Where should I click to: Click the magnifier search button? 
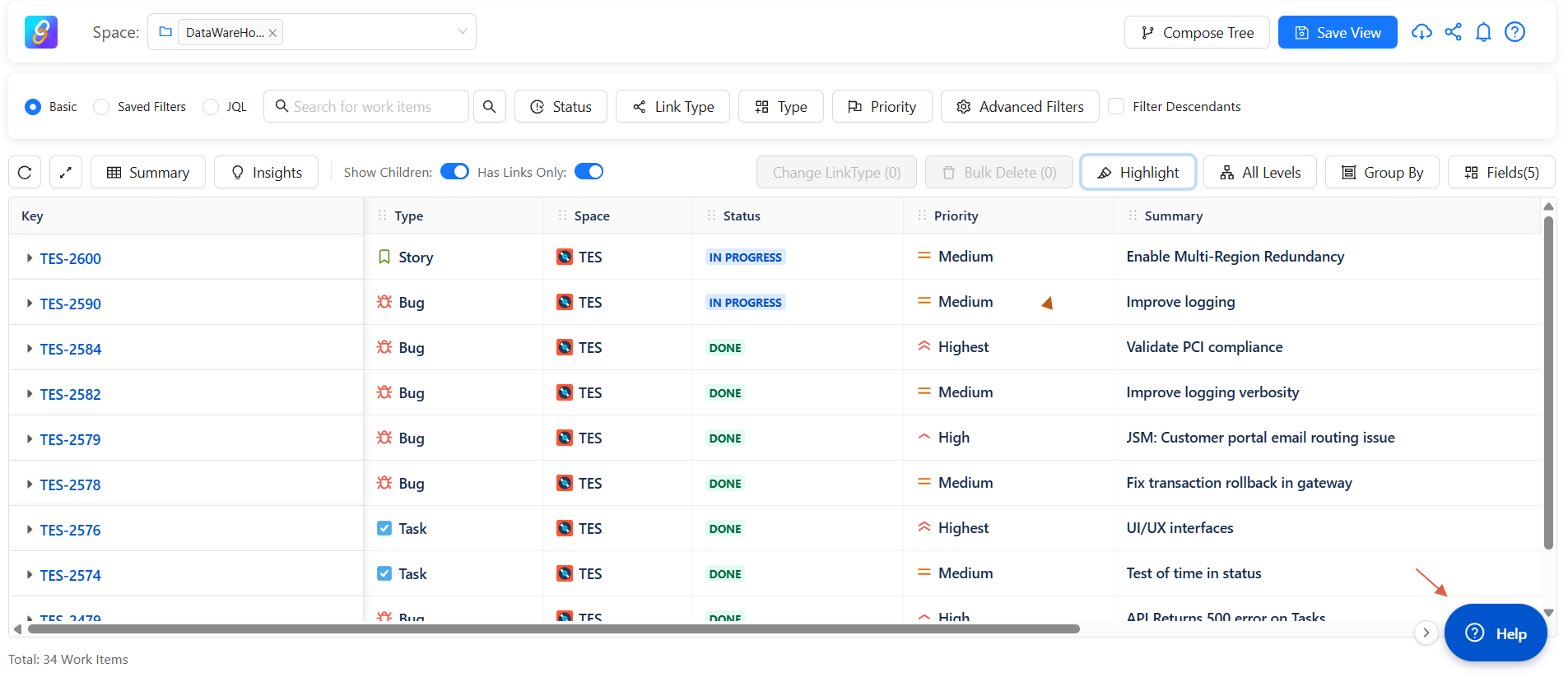[490, 106]
